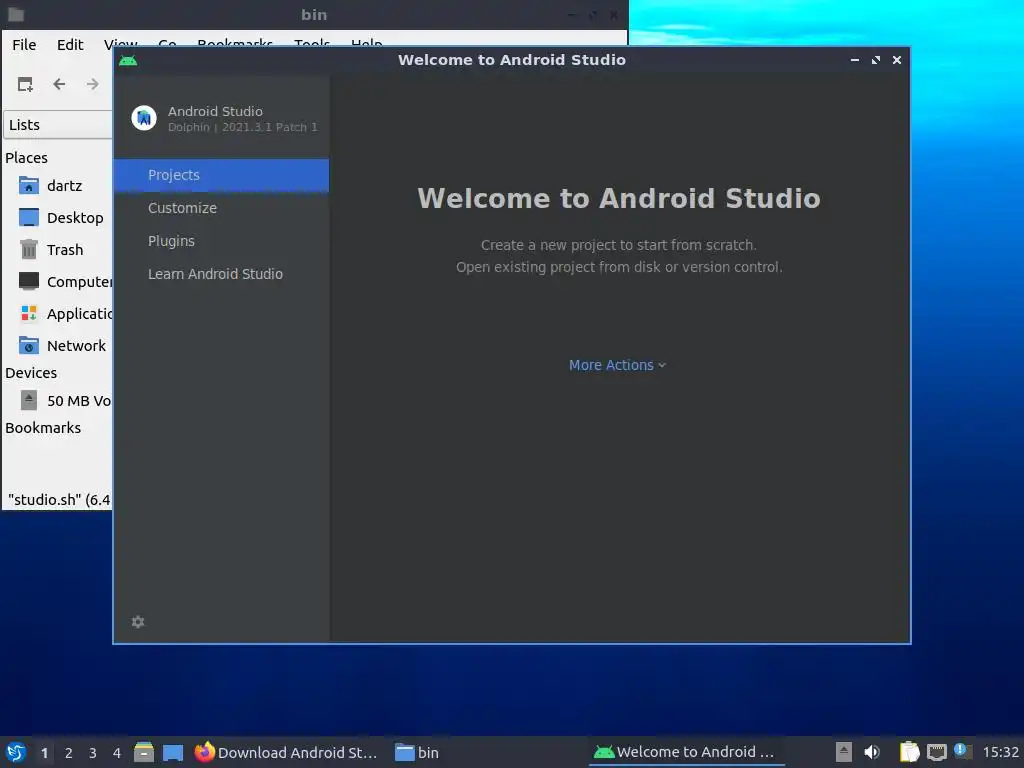This screenshot has width=1024, height=768.
Task: Click the Desktop icon in Places
Action: (x=29, y=217)
